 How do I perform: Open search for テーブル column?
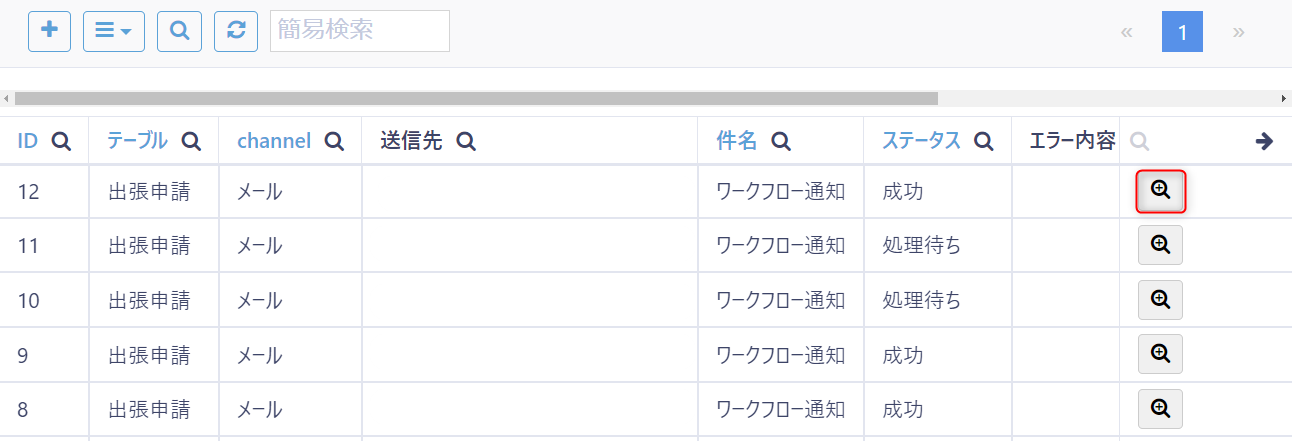[191, 142]
